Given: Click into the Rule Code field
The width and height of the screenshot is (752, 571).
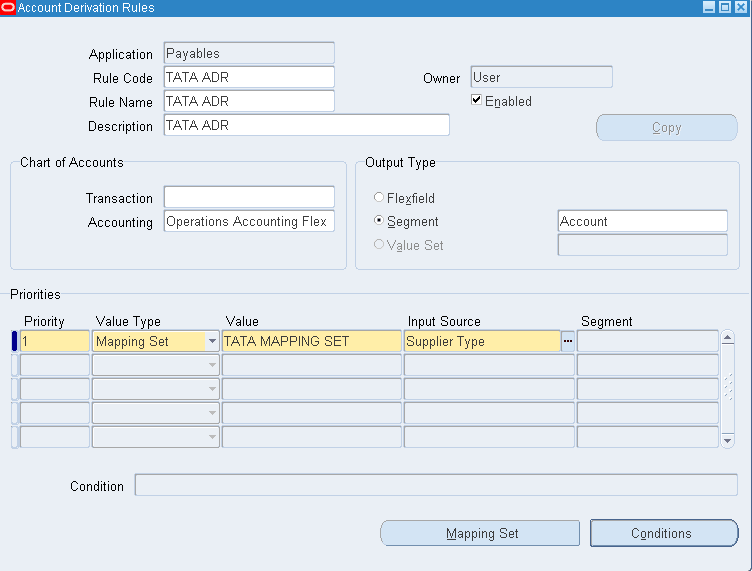Looking at the screenshot, I should (x=248, y=78).
